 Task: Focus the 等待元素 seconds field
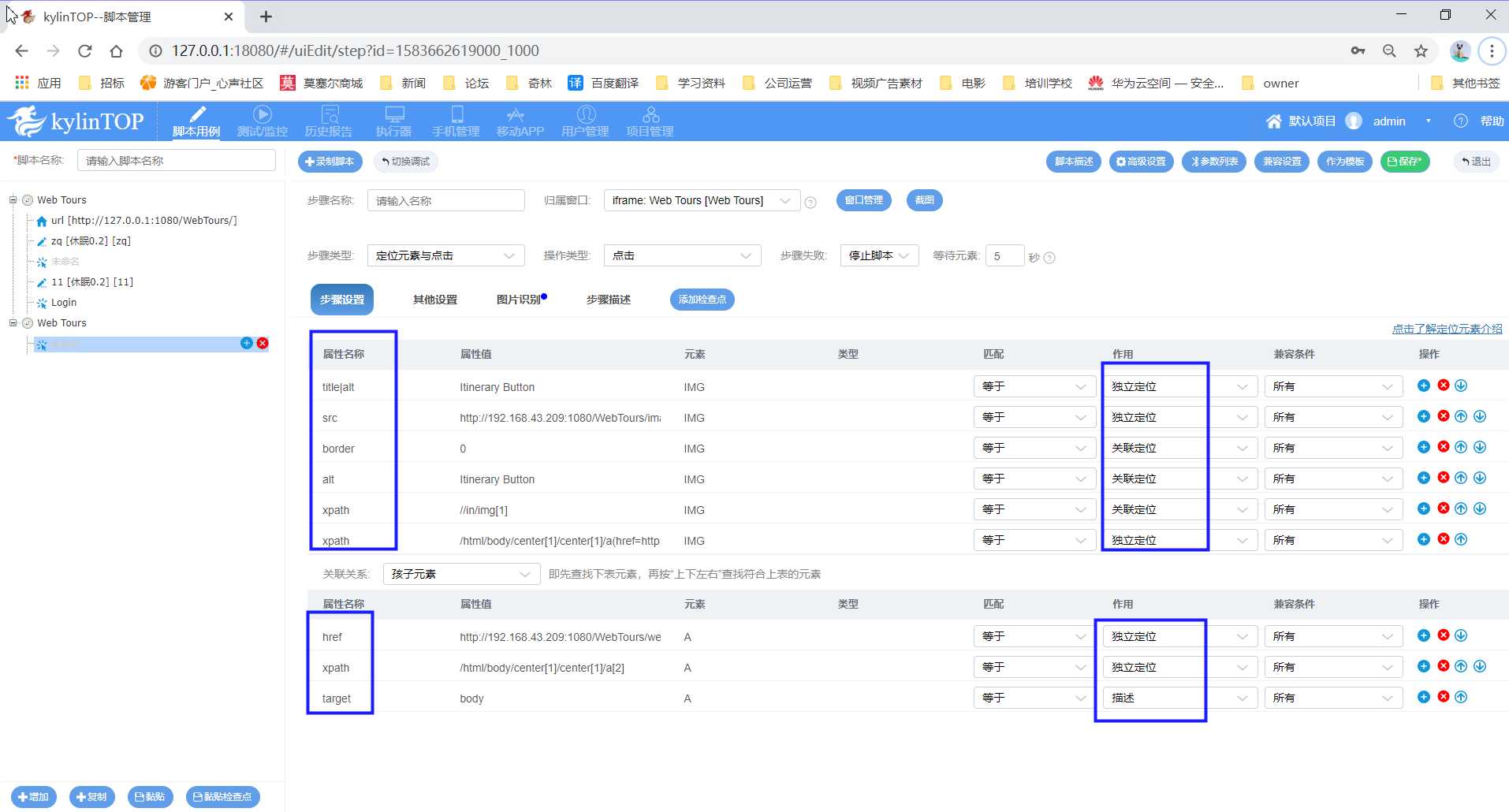coord(1004,255)
